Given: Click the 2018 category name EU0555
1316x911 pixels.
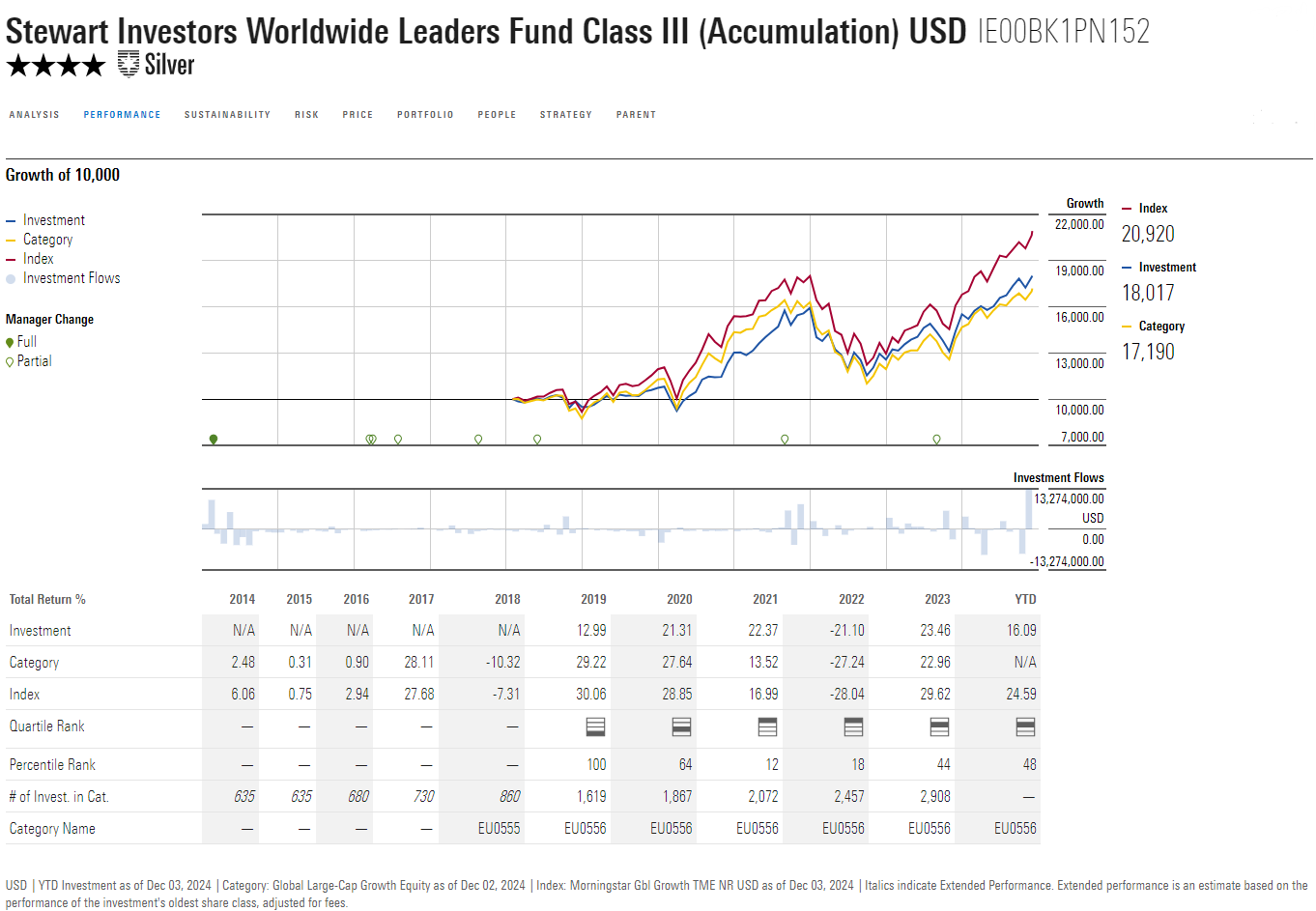Looking at the screenshot, I should pos(500,828).
